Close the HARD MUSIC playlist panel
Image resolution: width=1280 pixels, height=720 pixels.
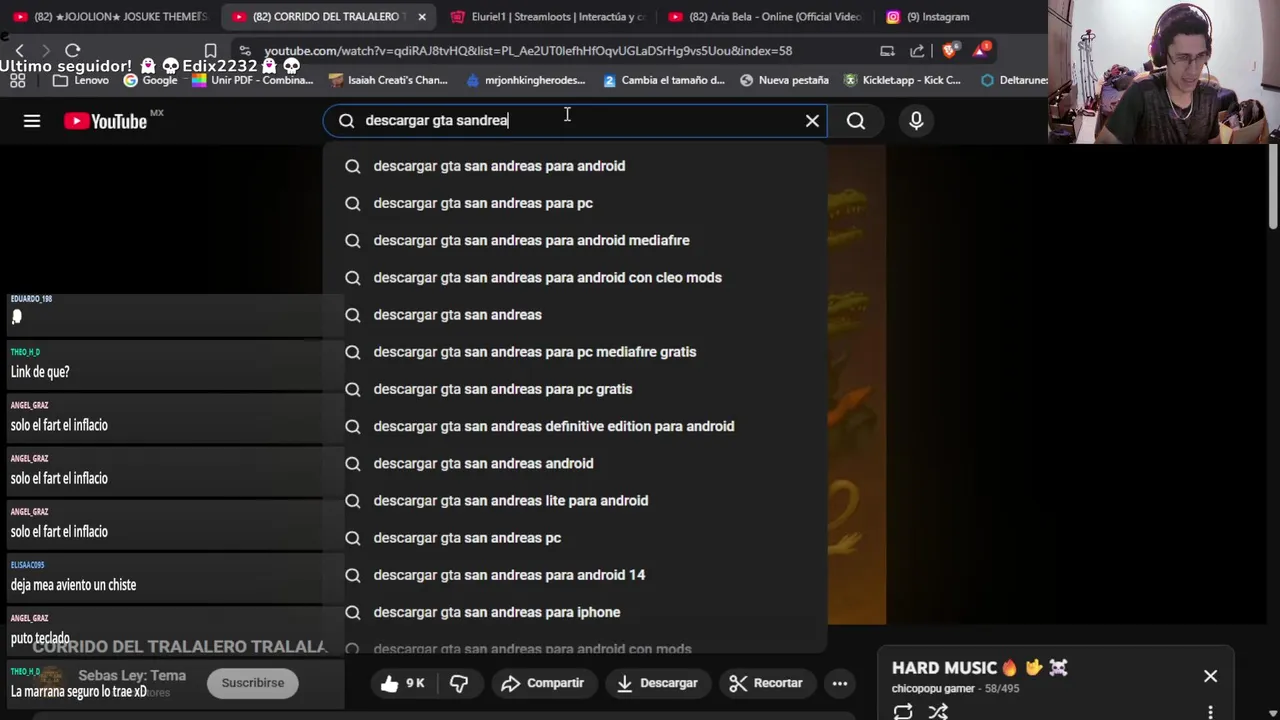(x=1210, y=676)
